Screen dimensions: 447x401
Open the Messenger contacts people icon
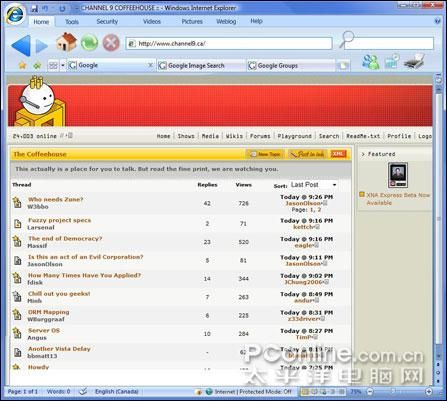click(x=371, y=62)
